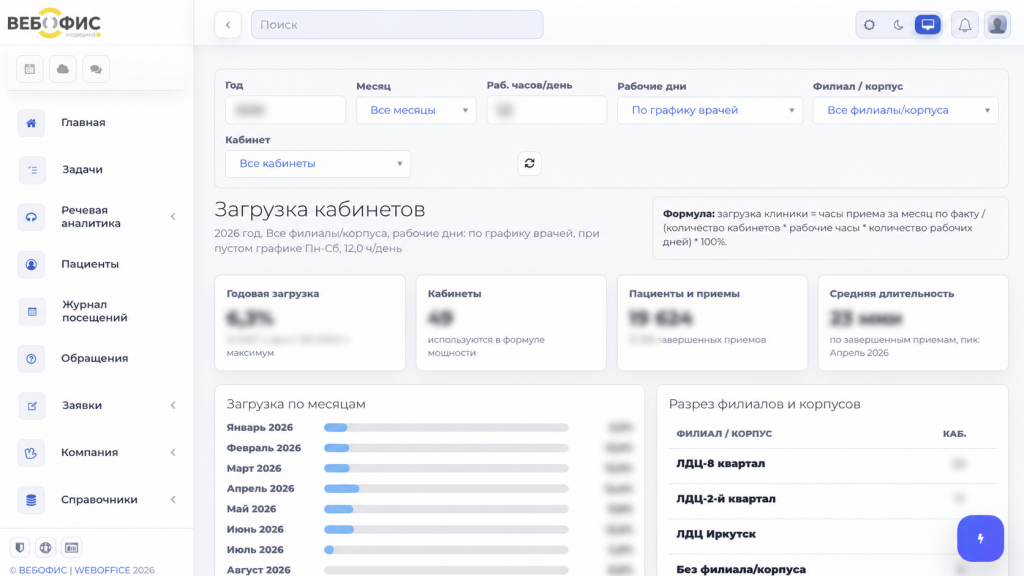Open the Кабинет dropdown
This screenshot has width=1024, height=576.
pyautogui.click(x=318, y=164)
